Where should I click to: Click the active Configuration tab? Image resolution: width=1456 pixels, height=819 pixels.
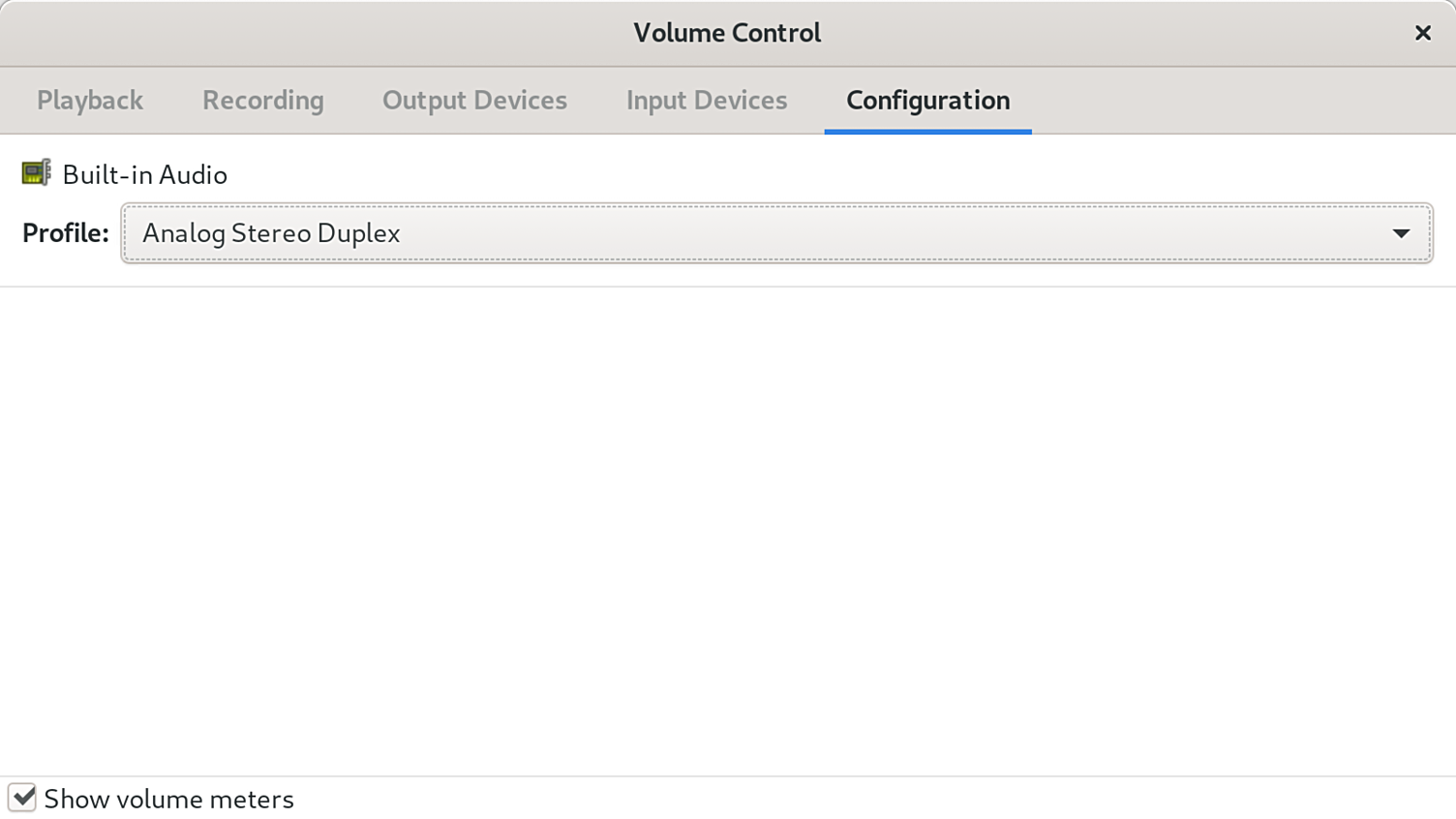pyautogui.click(x=927, y=101)
